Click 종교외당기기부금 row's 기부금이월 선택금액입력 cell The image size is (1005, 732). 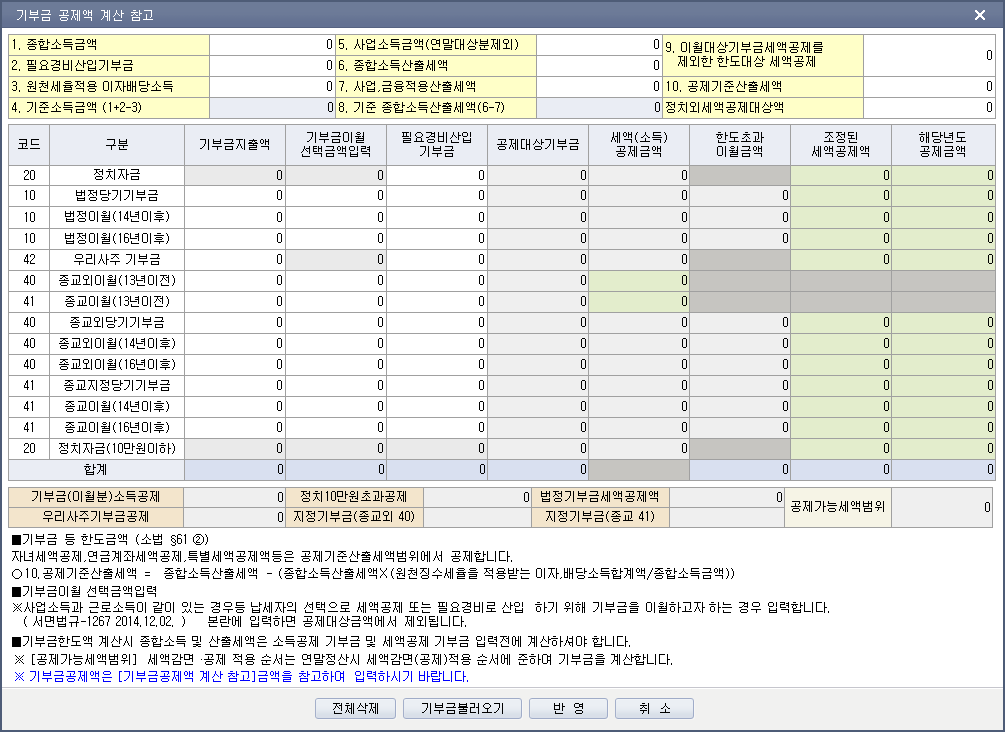336,322
